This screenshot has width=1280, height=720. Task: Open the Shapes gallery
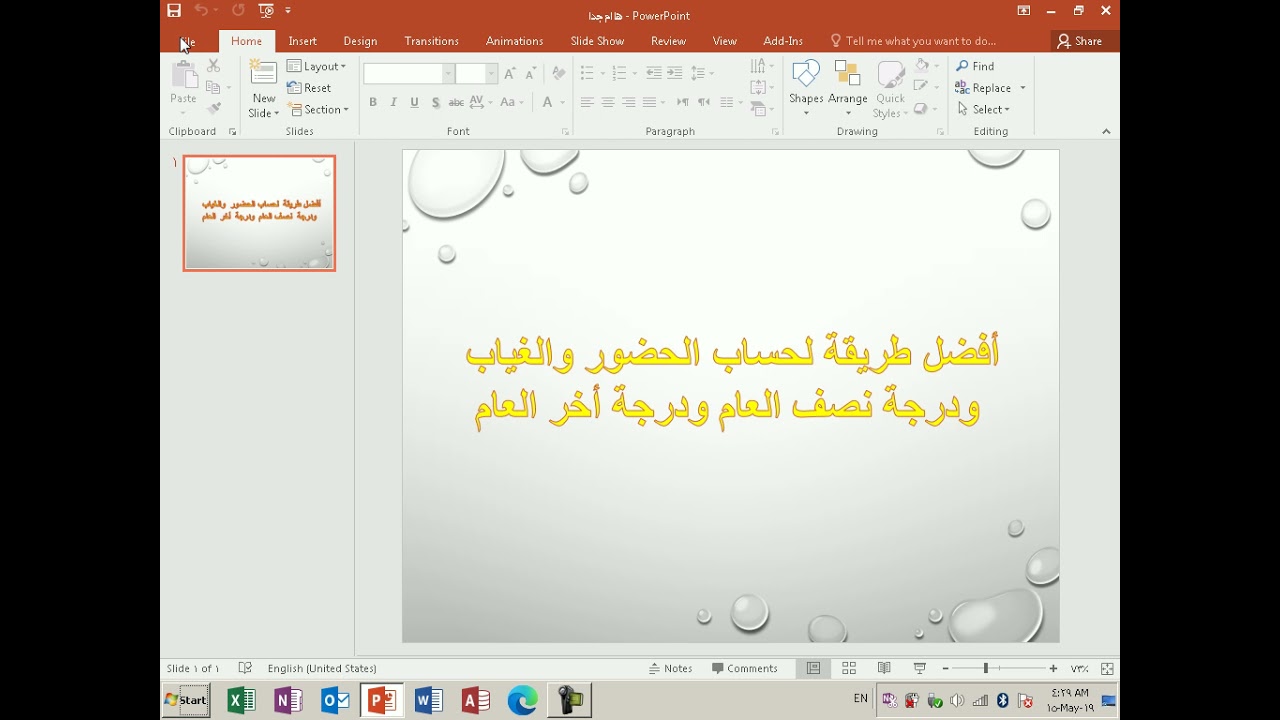click(806, 88)
